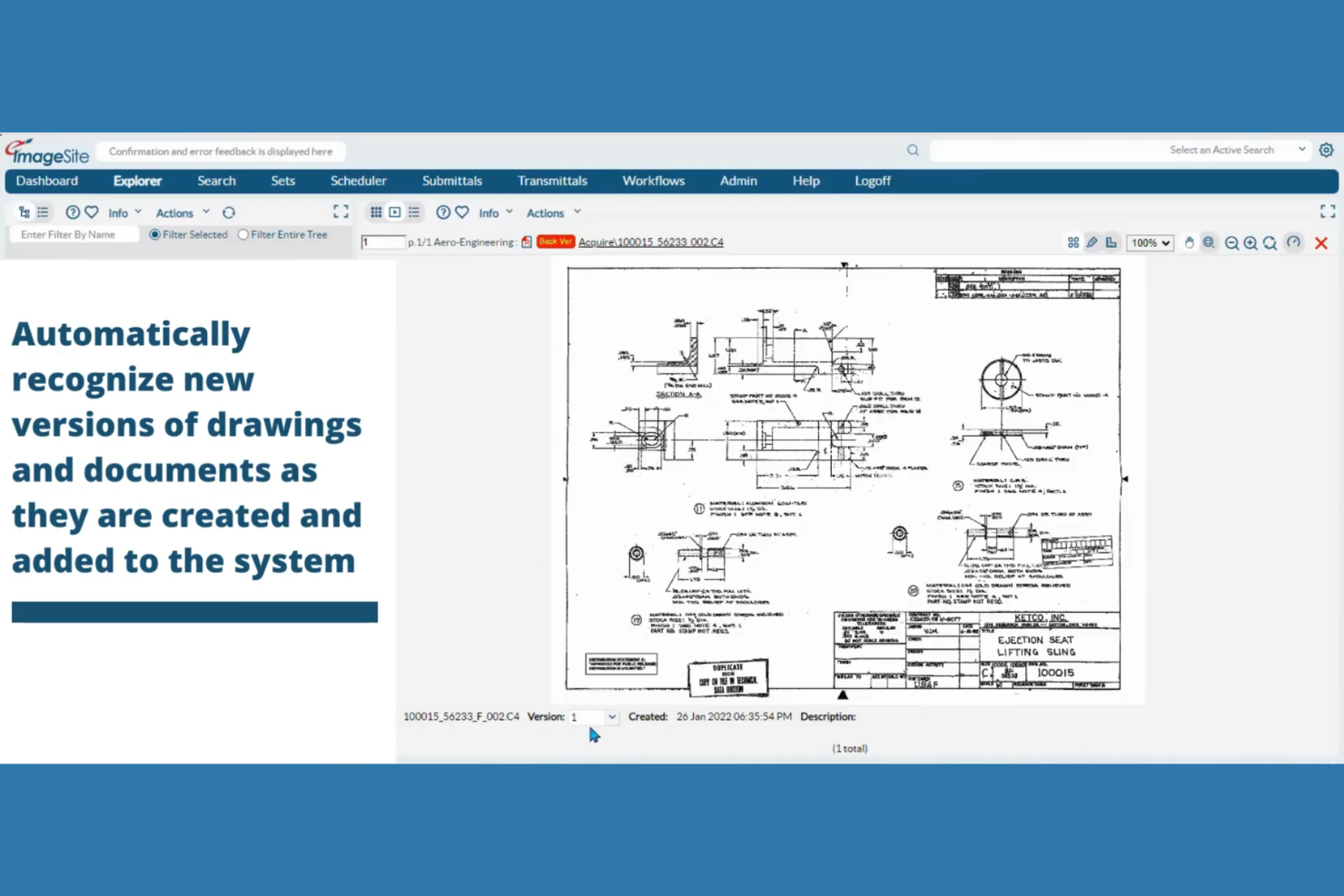Switch explorer to list view toggle
Screen dimensions: 1344x896
coord(43,212)
